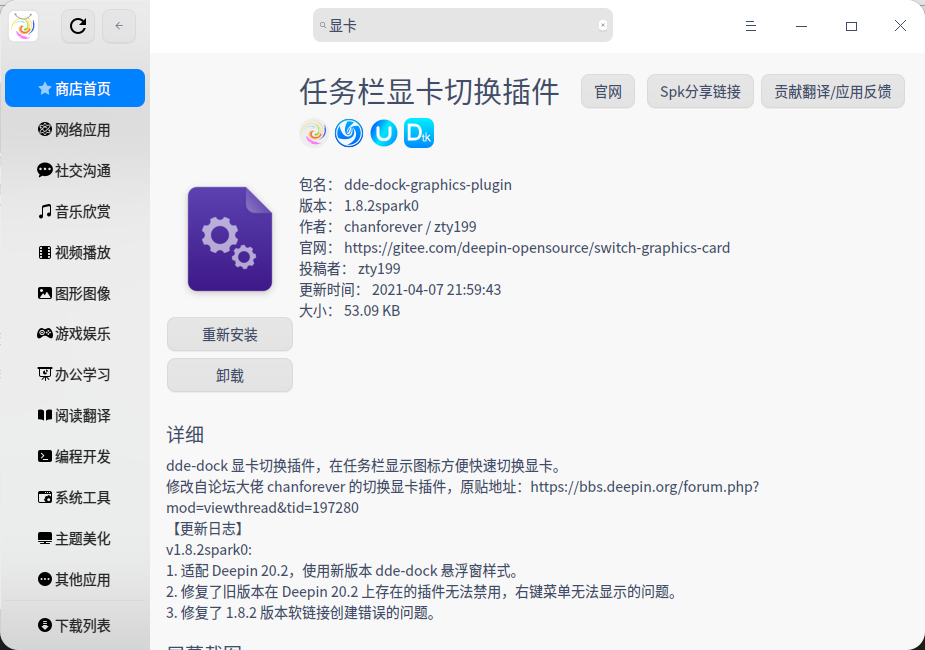Click the 官网 button

pyautogui.click(x=608, y=91)
